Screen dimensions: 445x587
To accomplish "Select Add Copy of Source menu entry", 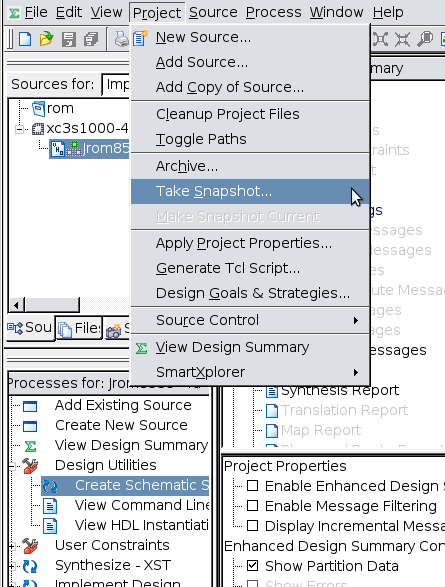I will coord(250,88).
